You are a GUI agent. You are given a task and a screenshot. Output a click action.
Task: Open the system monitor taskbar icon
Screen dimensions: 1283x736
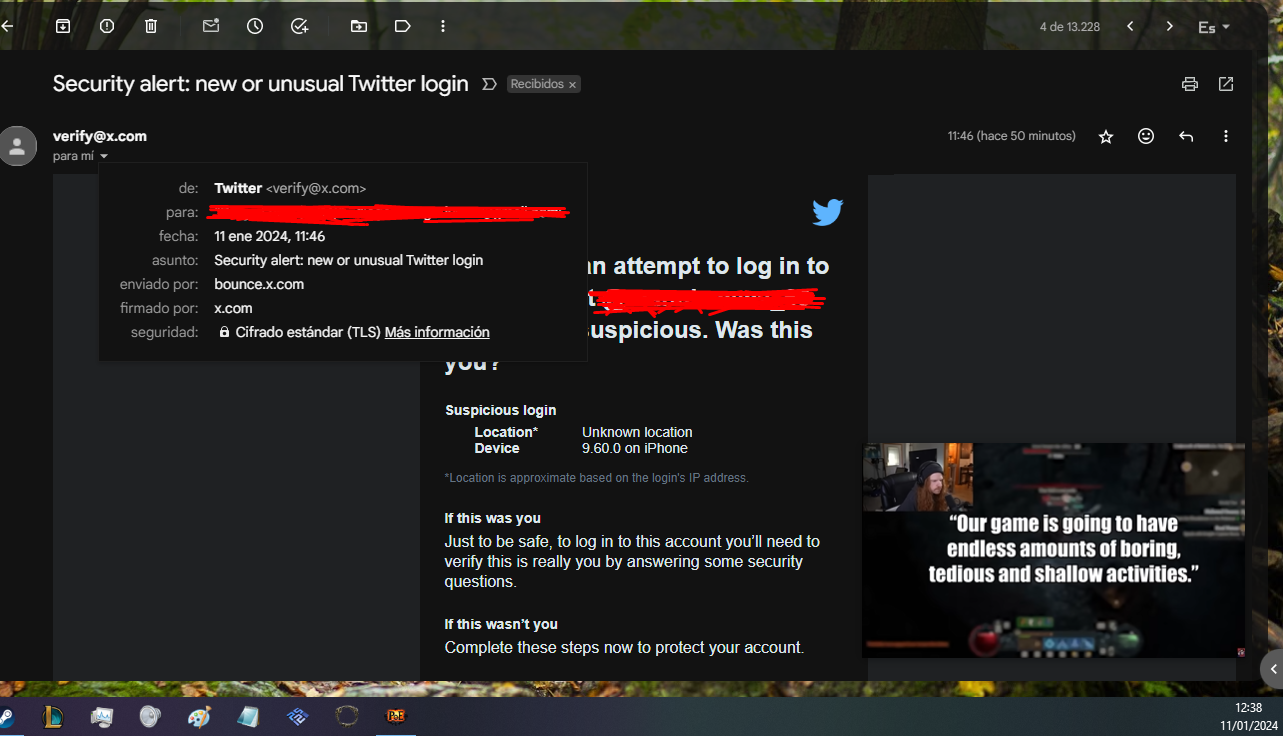point(102,716)
